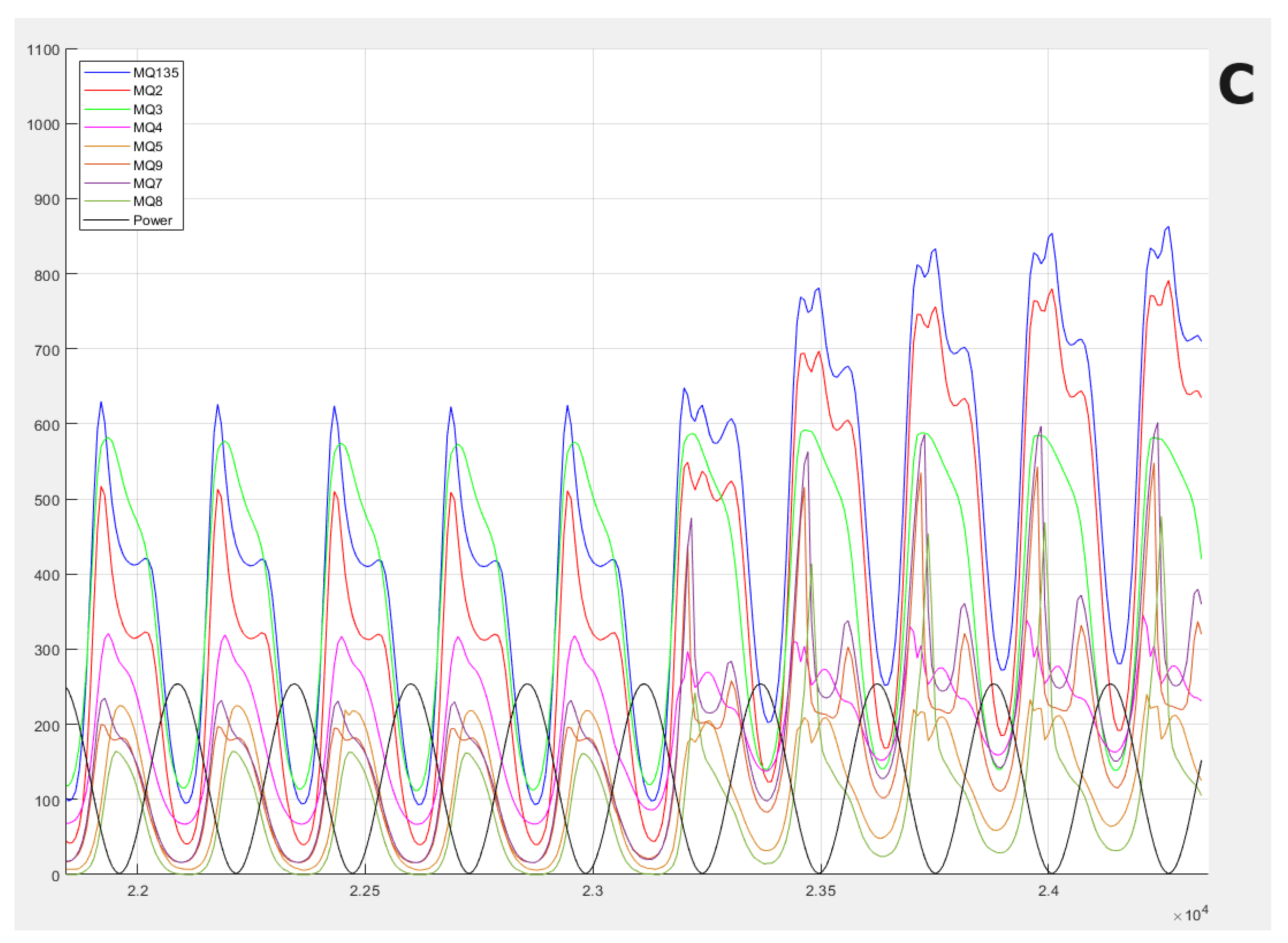Click the MQ135 legend entry

156,72
